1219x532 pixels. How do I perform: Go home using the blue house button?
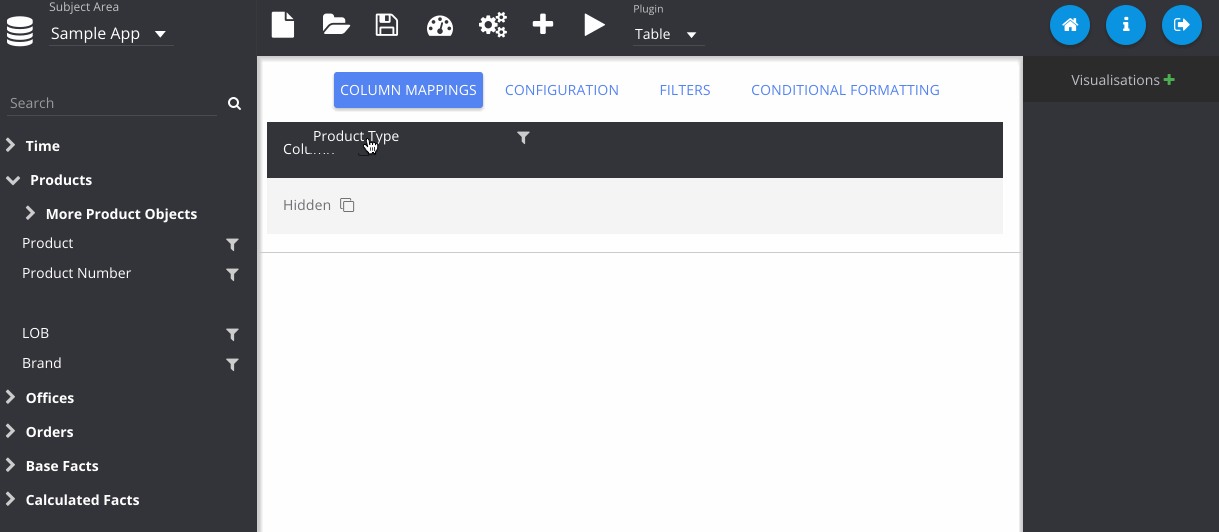1070,25
